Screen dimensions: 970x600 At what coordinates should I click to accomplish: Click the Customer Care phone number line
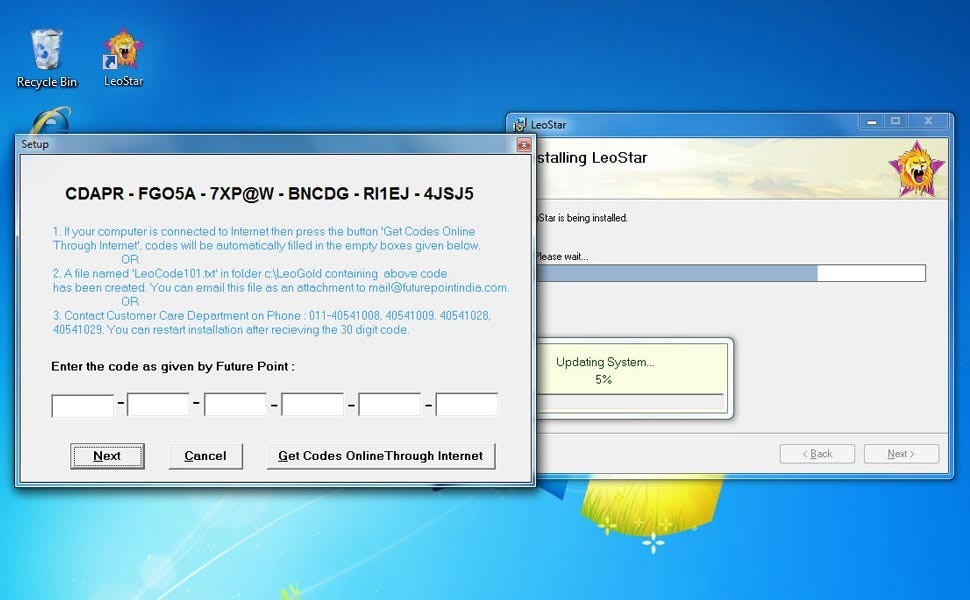pyautogui.click(x=272, y=315)
